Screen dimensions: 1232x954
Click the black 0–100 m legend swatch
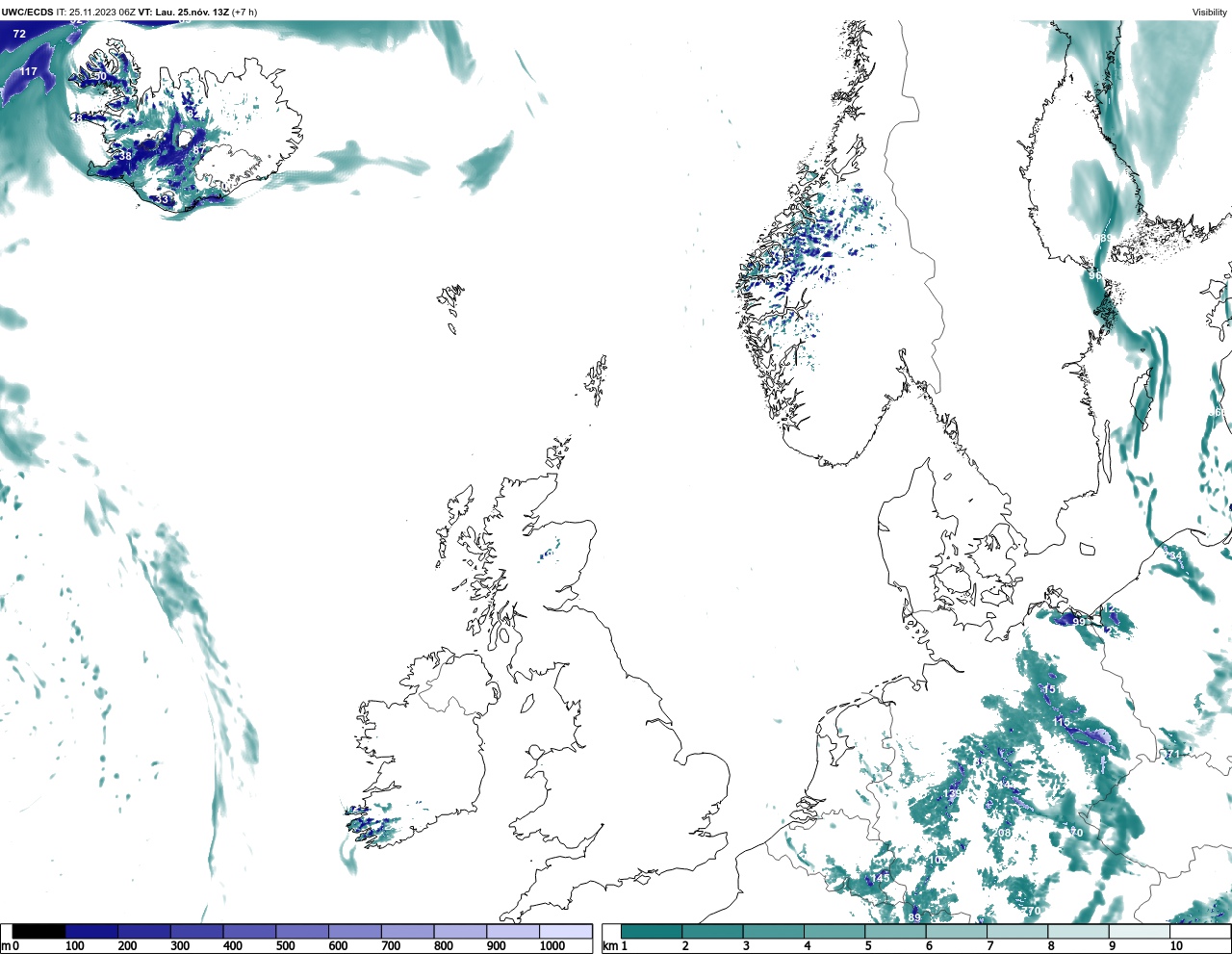(39, 932)
